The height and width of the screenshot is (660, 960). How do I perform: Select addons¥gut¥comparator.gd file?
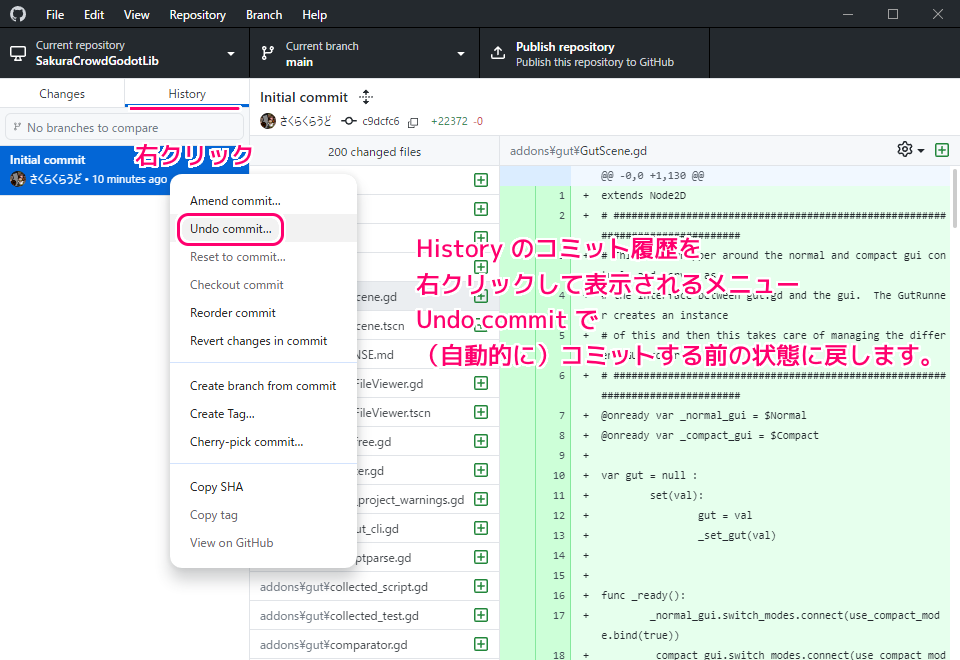pyautogui.click(x=374, y=645)
